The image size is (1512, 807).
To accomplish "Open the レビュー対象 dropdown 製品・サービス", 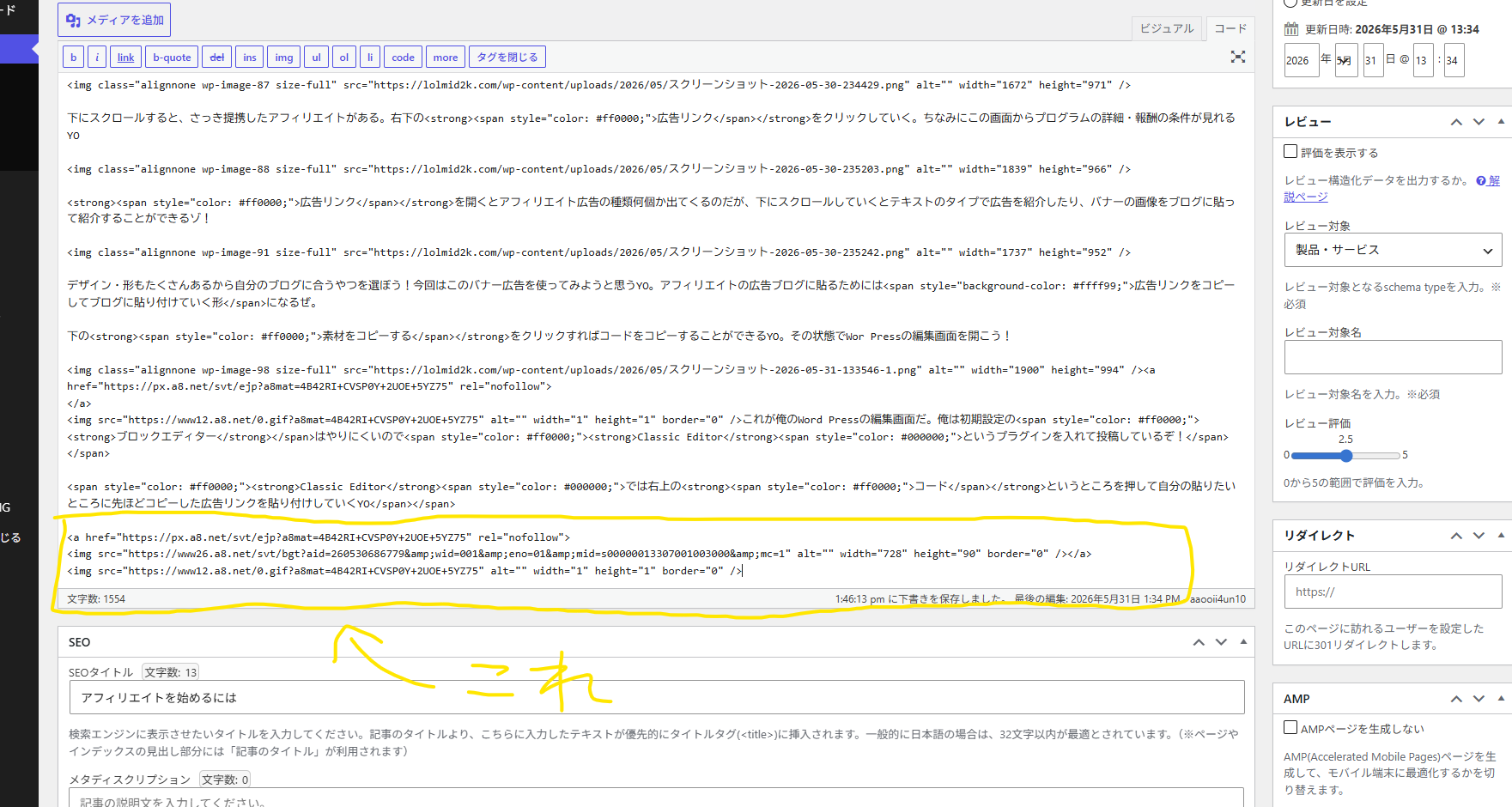I will pos(1393,250).
